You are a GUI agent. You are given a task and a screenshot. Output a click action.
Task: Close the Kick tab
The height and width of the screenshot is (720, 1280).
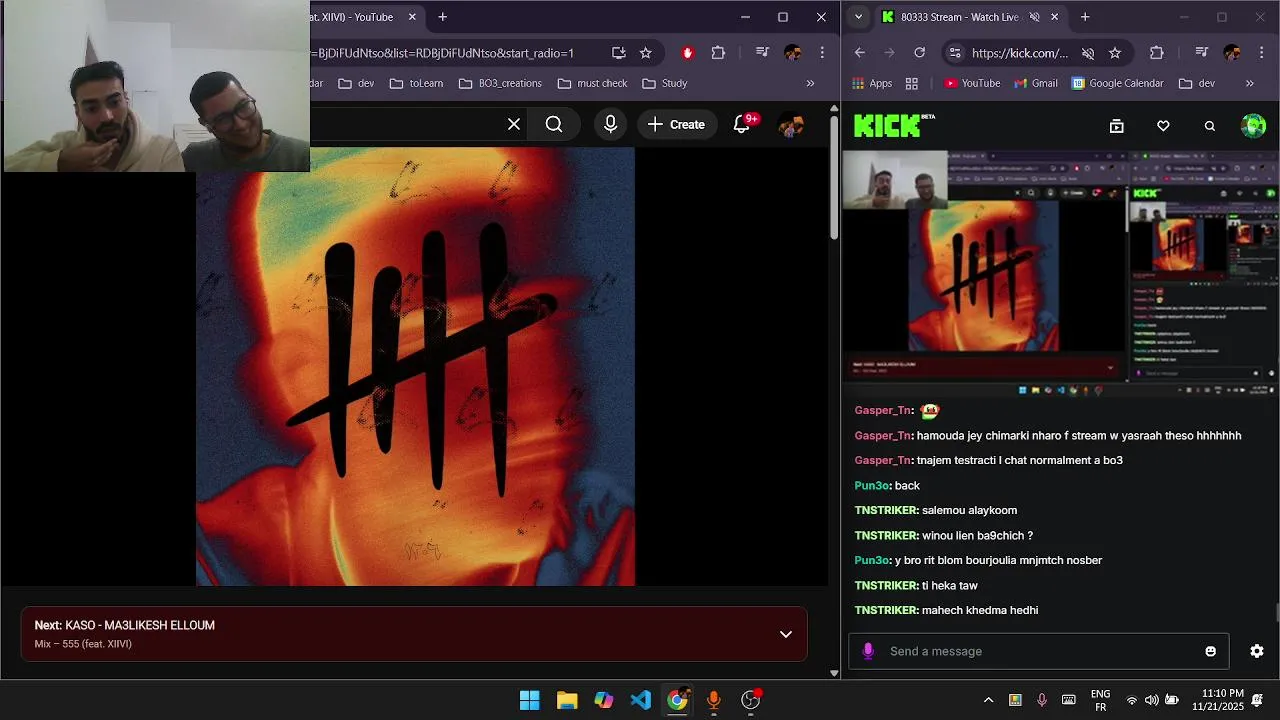click(x=1054, y=17)
